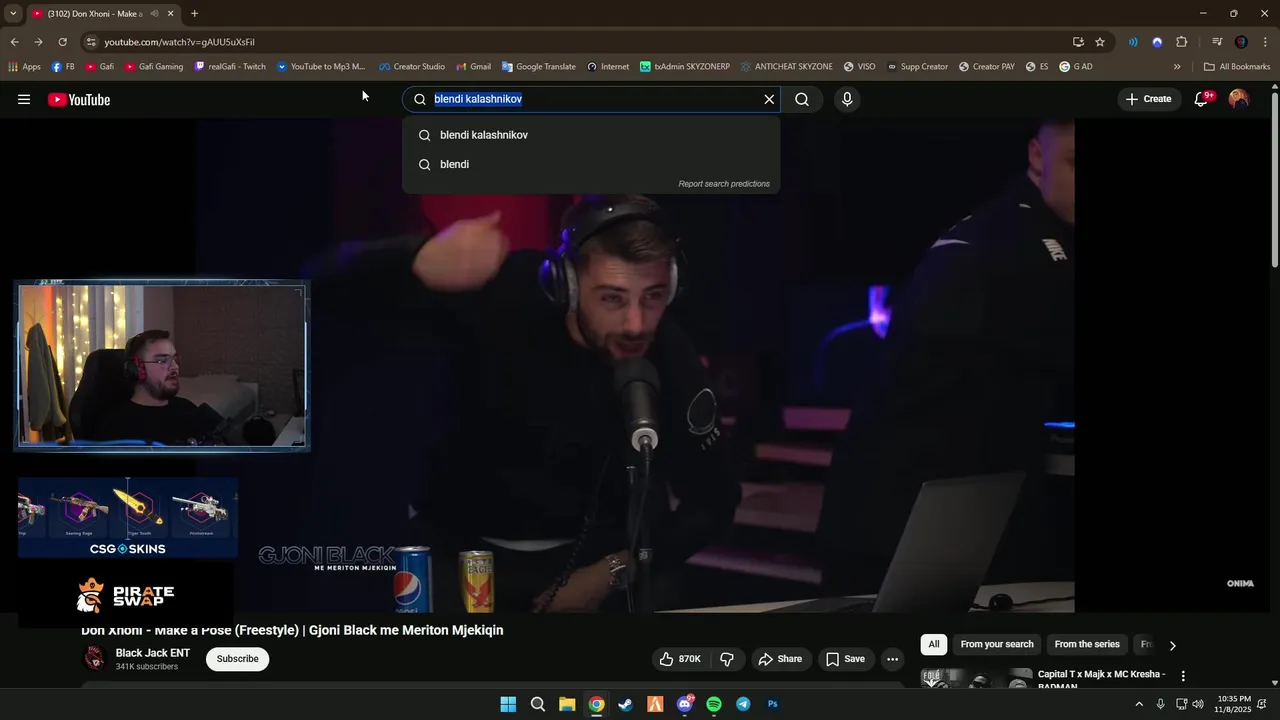Like the video (870K)

[x=680, y=659]
